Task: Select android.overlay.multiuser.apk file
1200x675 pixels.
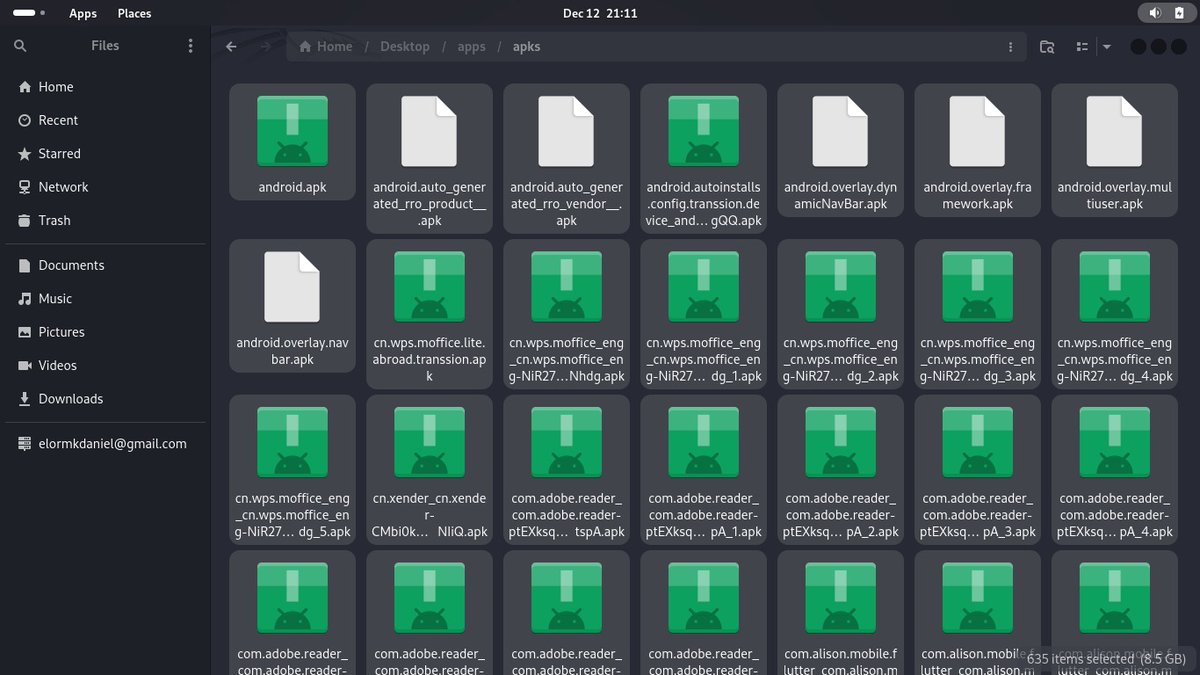Action: tap(1114, 150)
